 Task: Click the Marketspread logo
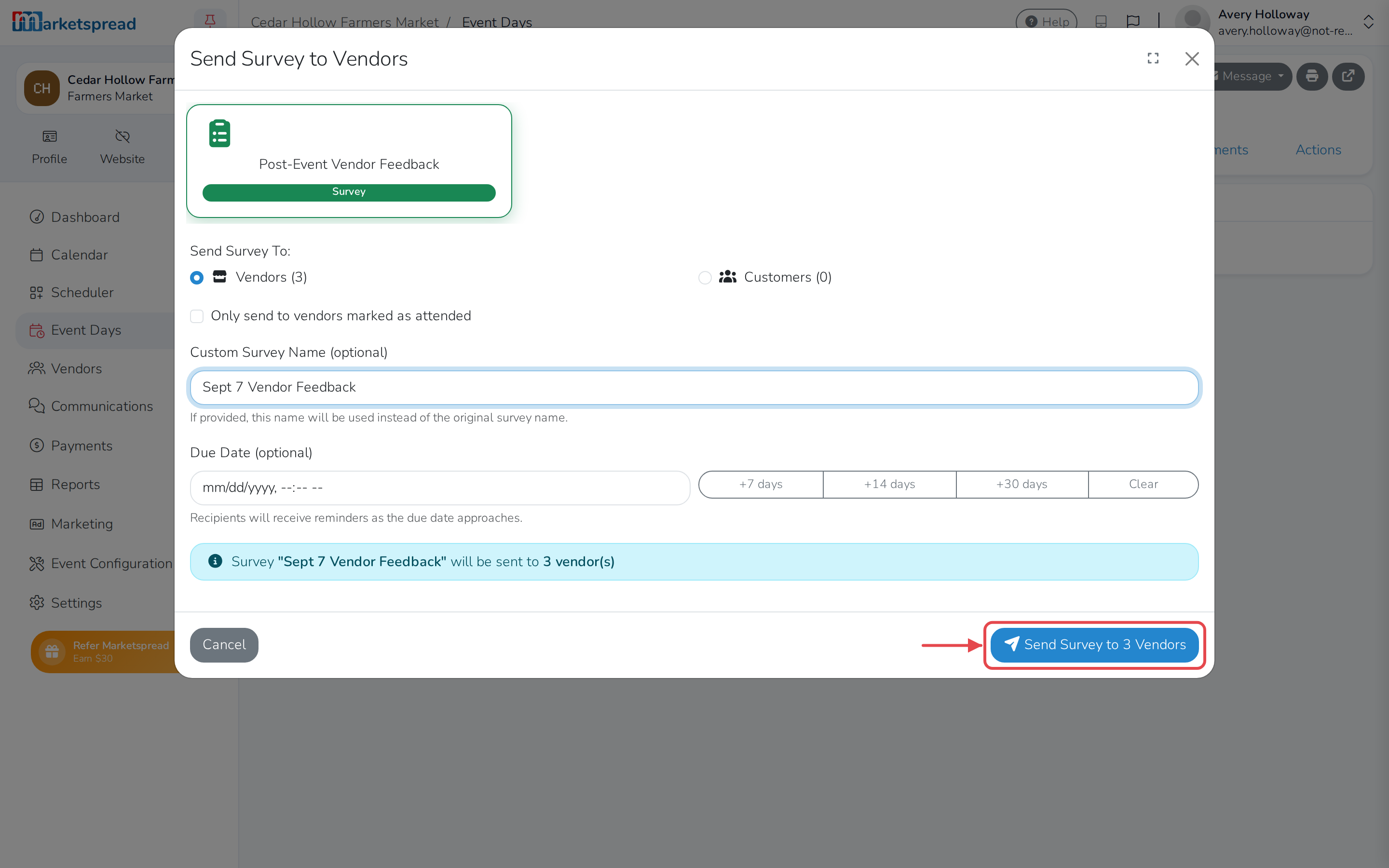[74, 22]
